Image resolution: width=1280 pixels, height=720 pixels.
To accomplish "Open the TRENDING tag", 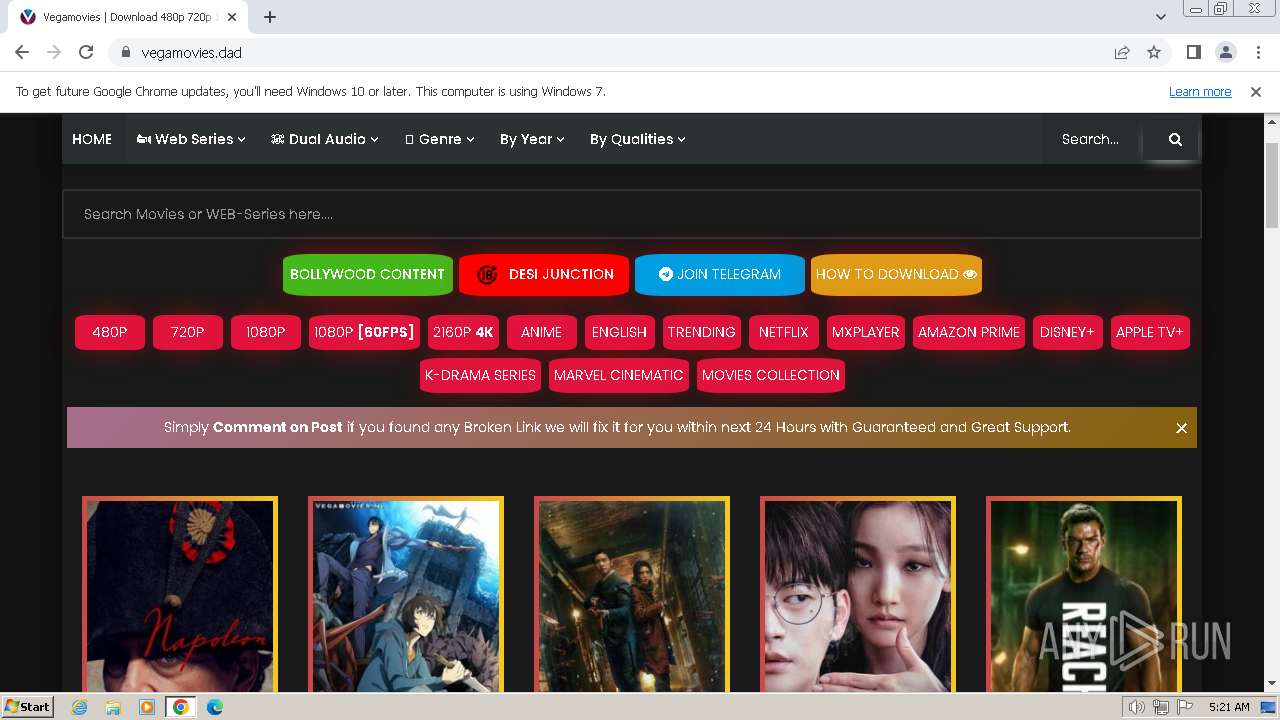I will (702, 332).
